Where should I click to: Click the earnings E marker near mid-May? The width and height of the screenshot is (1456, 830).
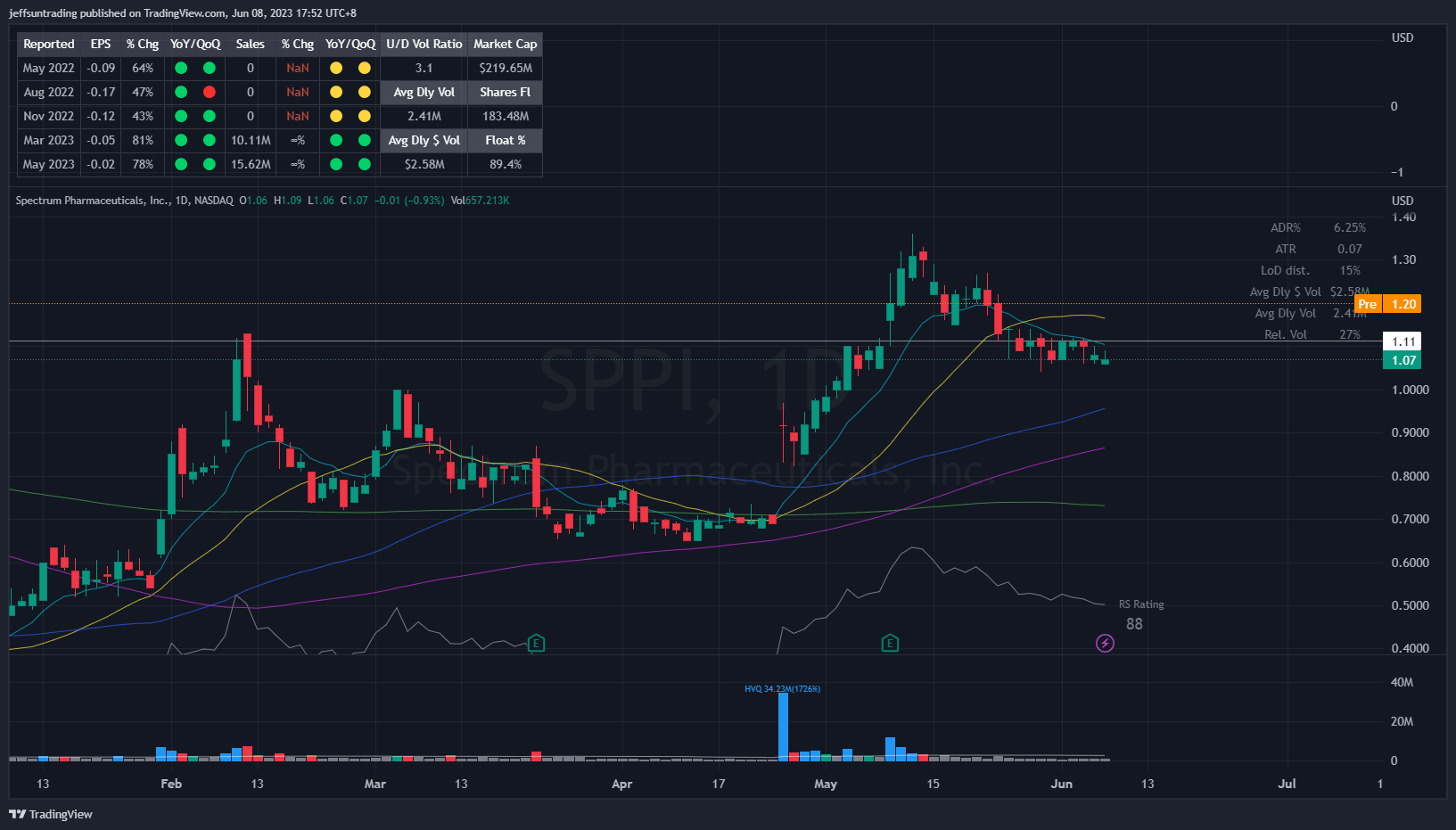pos(890,643)
